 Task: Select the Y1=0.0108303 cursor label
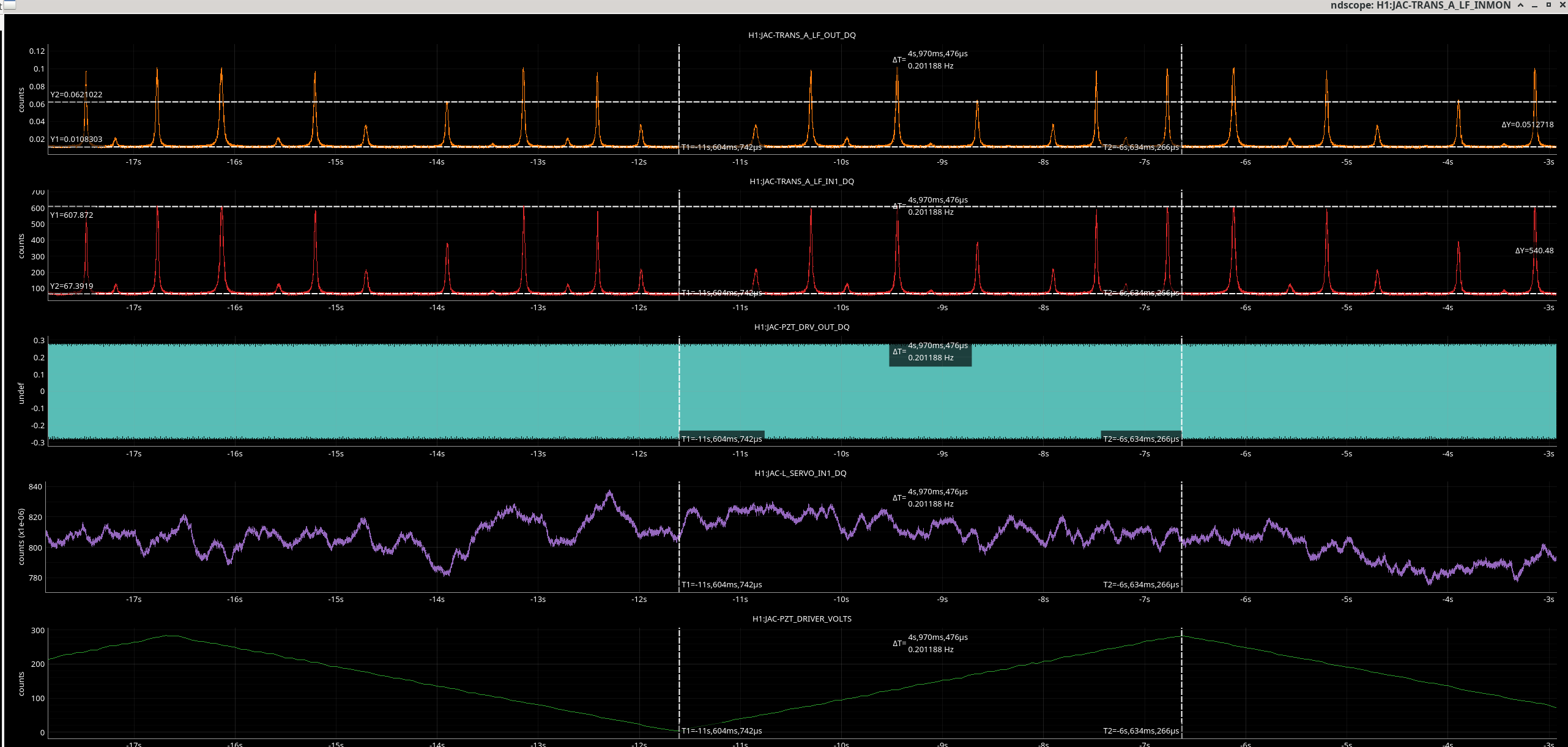coord(76,139)
